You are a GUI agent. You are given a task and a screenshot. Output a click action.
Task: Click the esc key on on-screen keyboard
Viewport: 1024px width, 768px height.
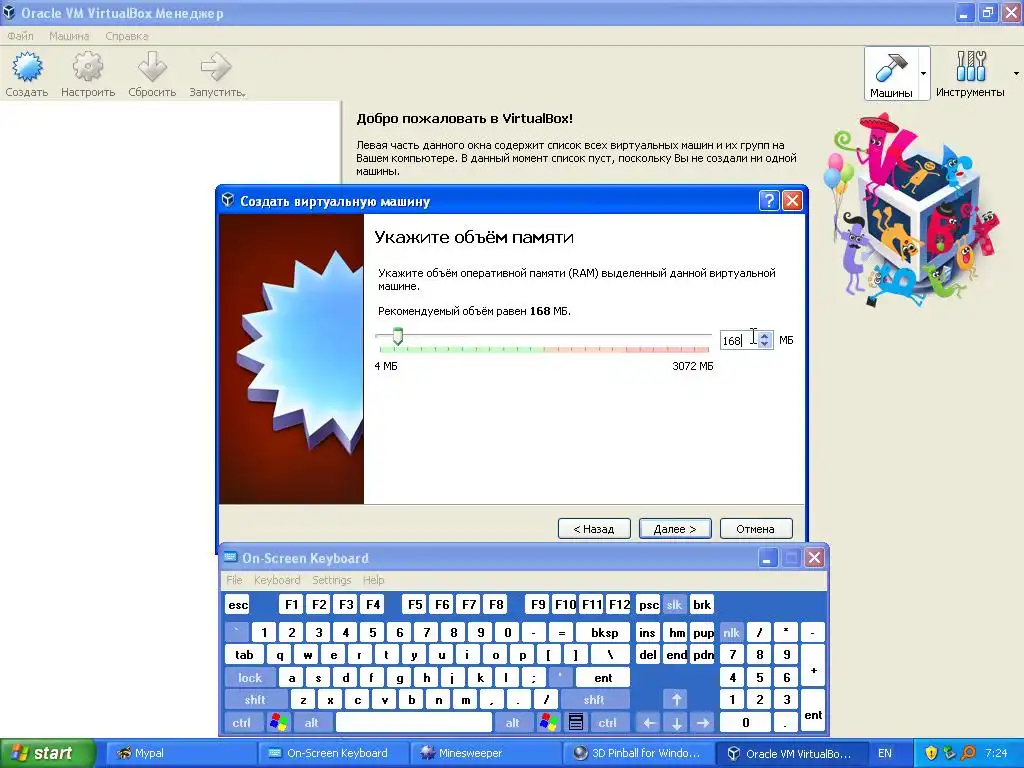(x=238, y=605)
